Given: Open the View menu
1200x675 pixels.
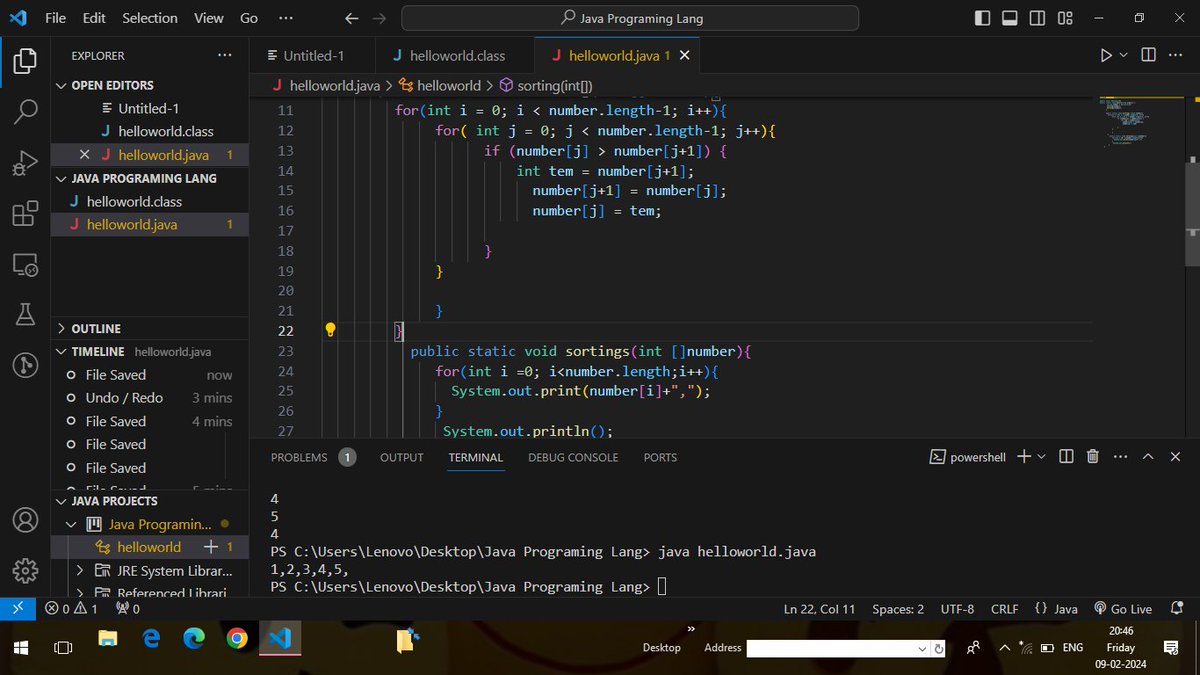Looking at the screenshot, I should [x=209, y=18].
